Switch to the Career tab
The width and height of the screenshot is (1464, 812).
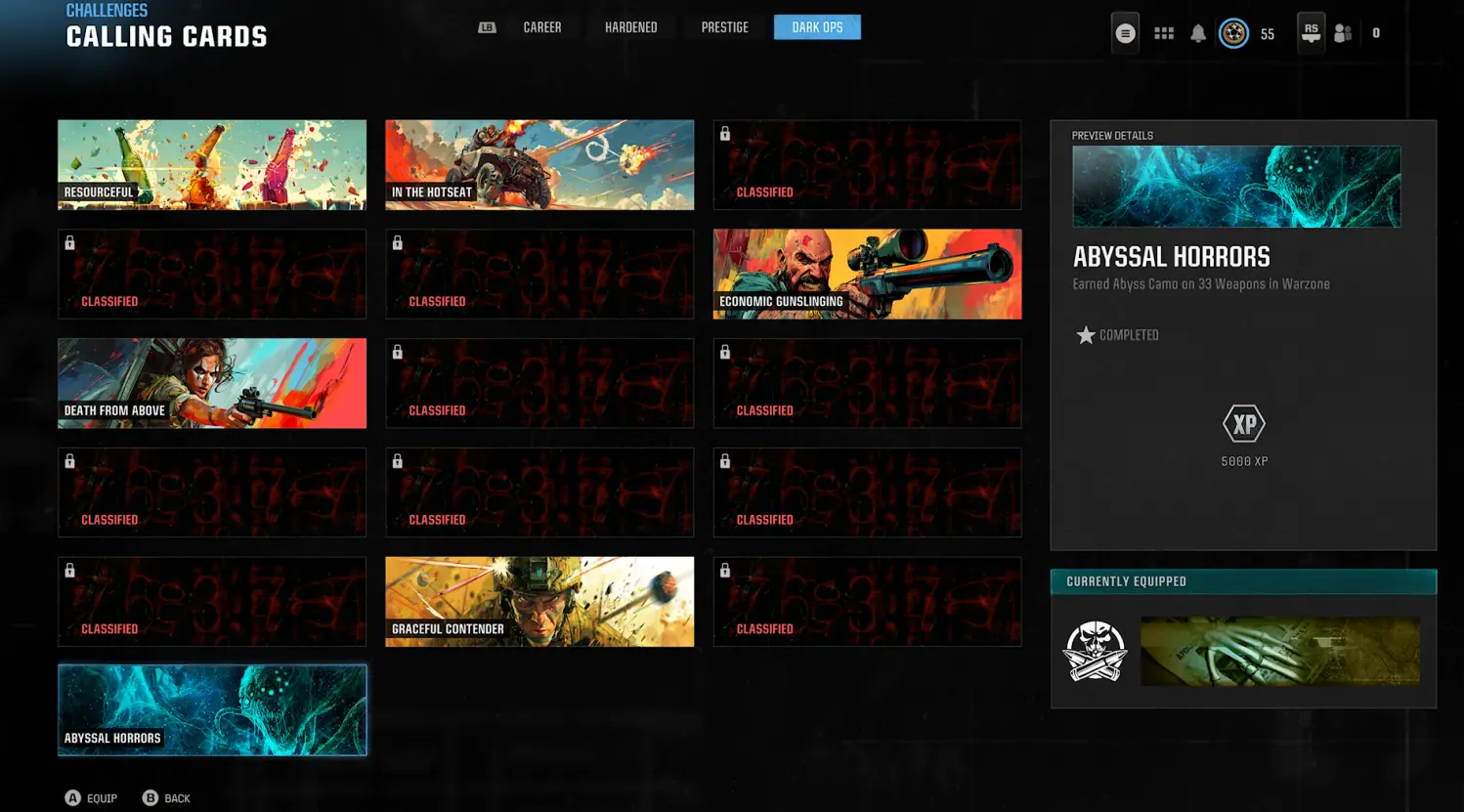(541, 27)
